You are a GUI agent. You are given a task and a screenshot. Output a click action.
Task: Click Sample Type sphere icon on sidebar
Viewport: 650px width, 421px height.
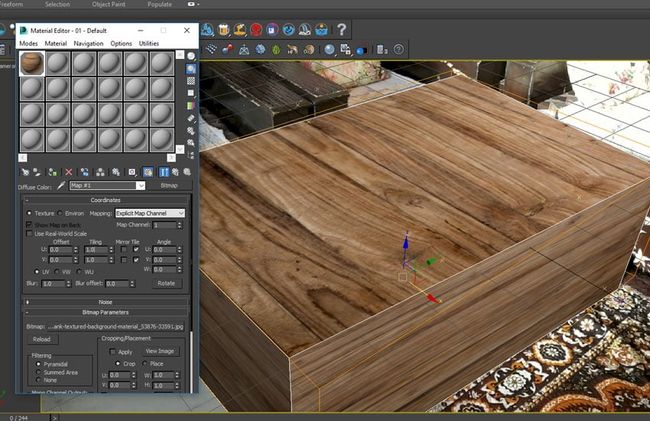click(191, 56)
